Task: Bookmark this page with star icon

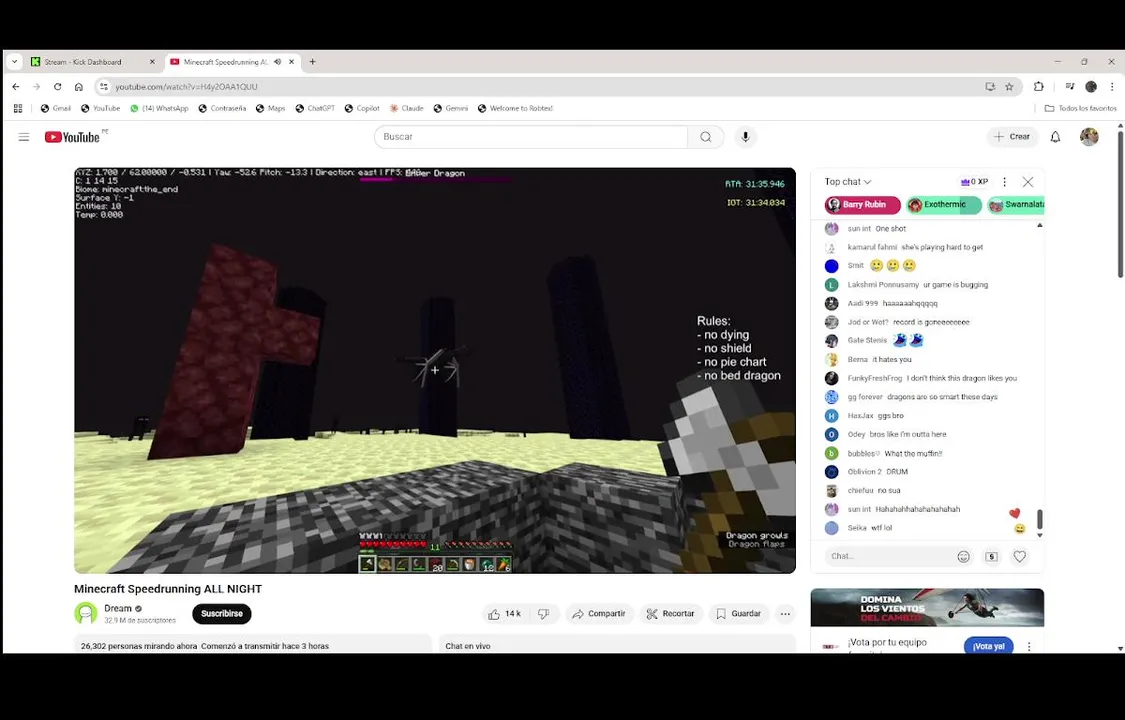Action: pyautogui.click(x=1009, y=87)
